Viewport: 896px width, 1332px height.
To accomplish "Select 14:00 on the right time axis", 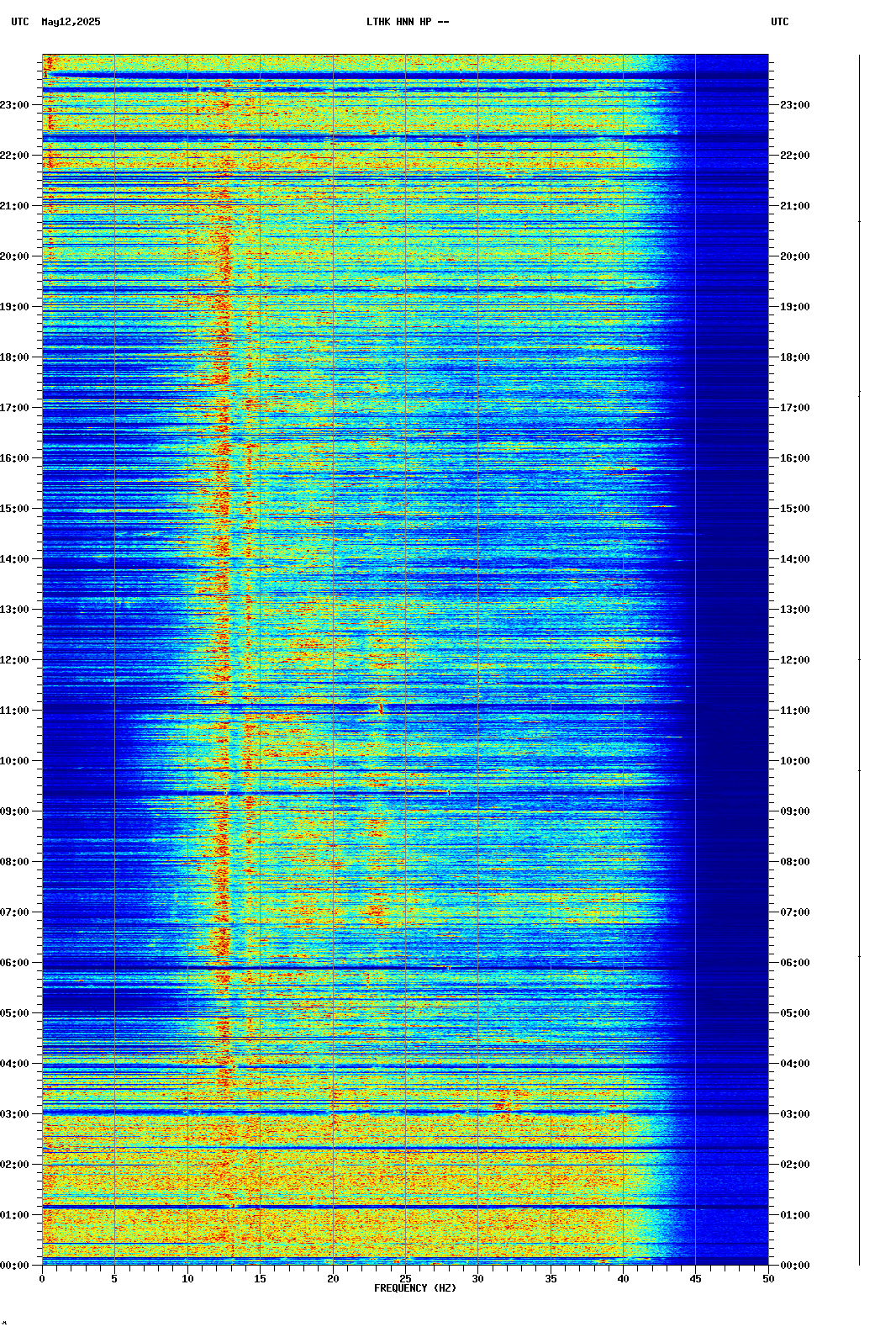I will tap(795, 559).
